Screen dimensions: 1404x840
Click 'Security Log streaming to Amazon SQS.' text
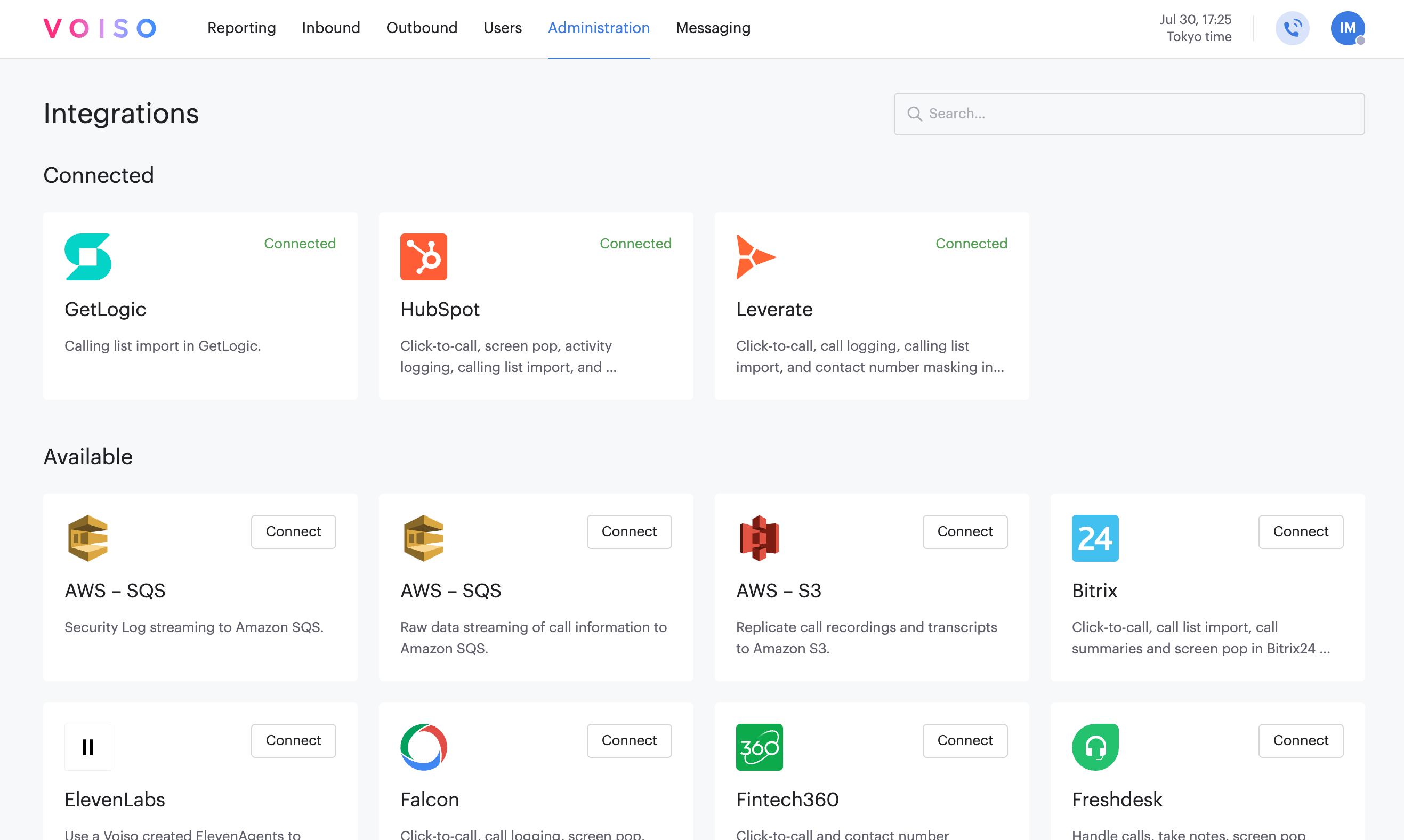click(194, 627)
